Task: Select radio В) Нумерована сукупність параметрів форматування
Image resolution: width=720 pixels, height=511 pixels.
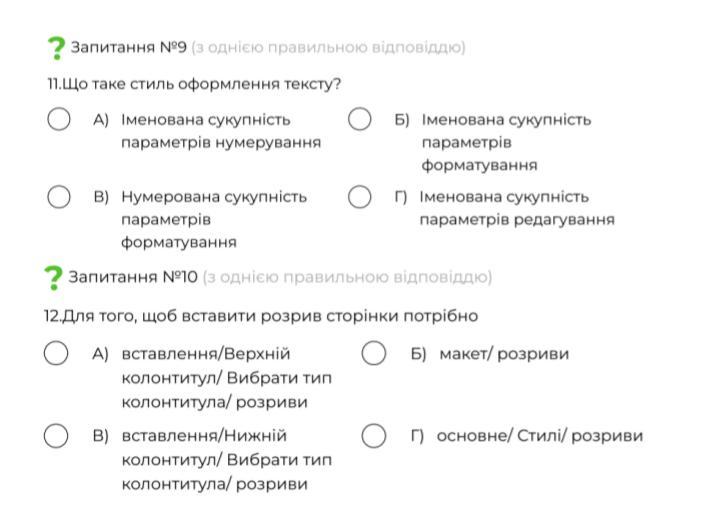Action: 59,197
